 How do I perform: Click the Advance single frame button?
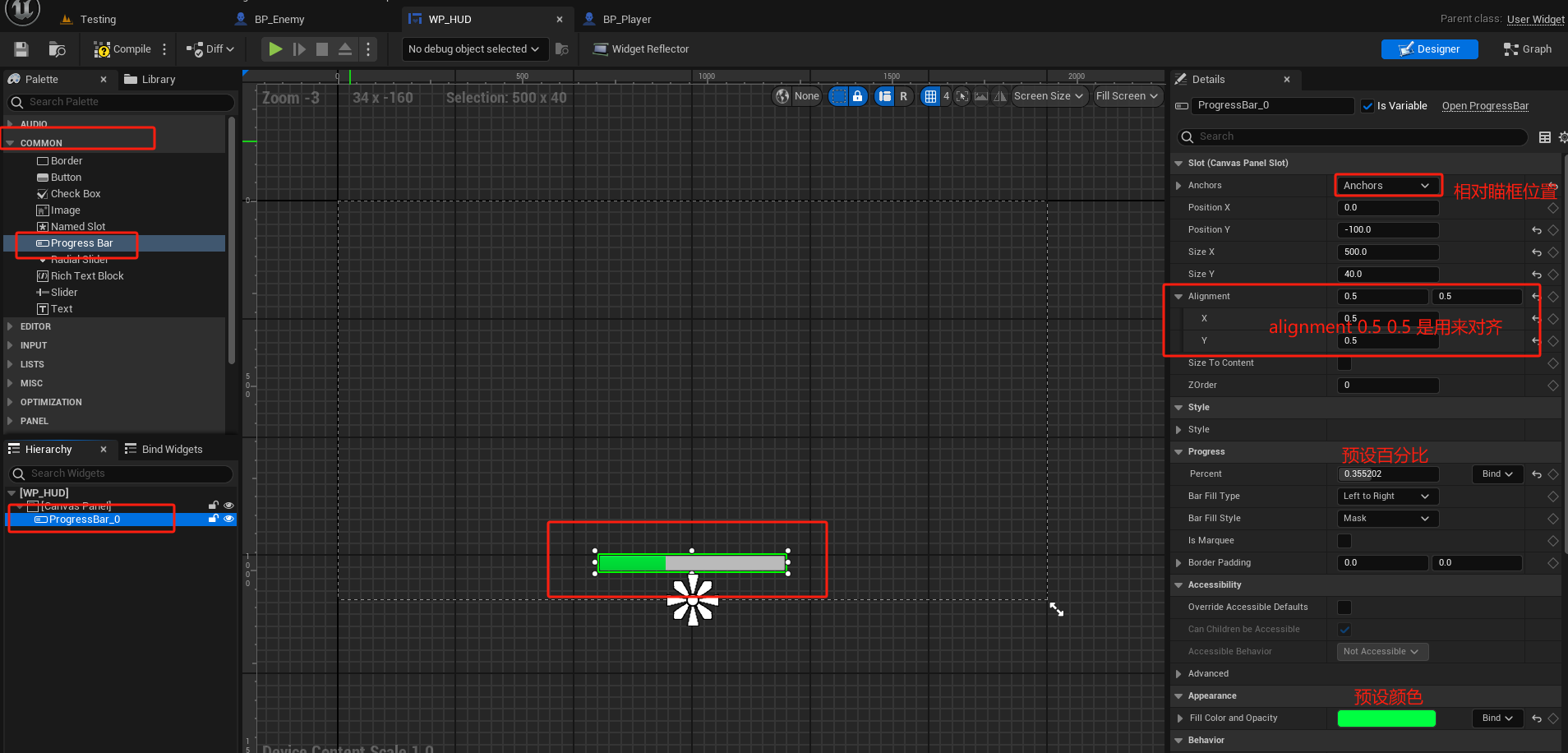pyautogui.click(x=299, y=49)
